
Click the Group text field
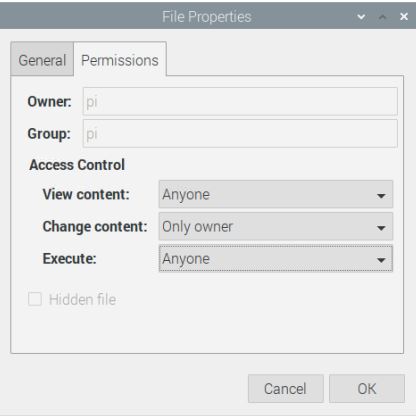tap(240, 134)
